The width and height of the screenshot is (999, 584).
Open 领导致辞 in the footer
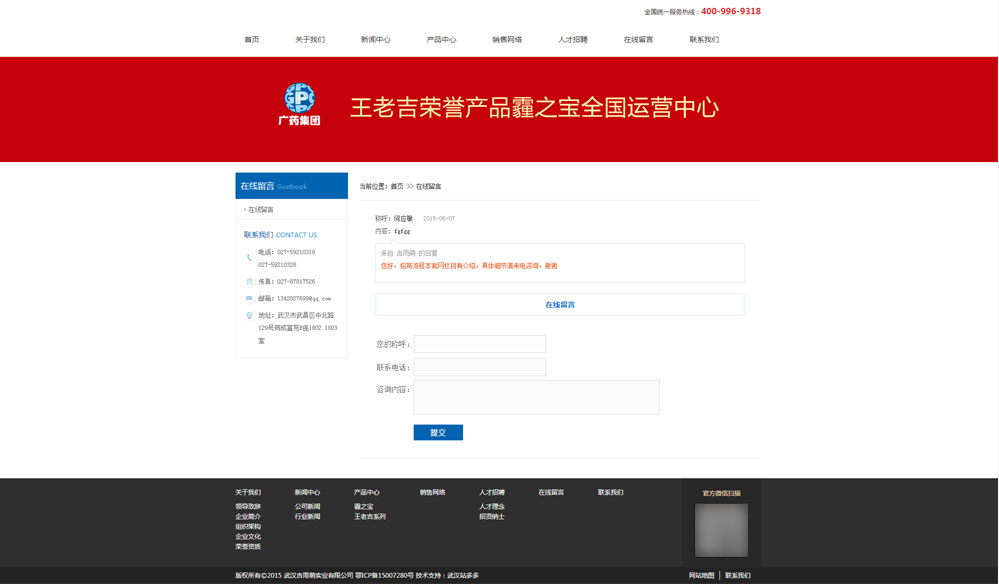point(248,506)
